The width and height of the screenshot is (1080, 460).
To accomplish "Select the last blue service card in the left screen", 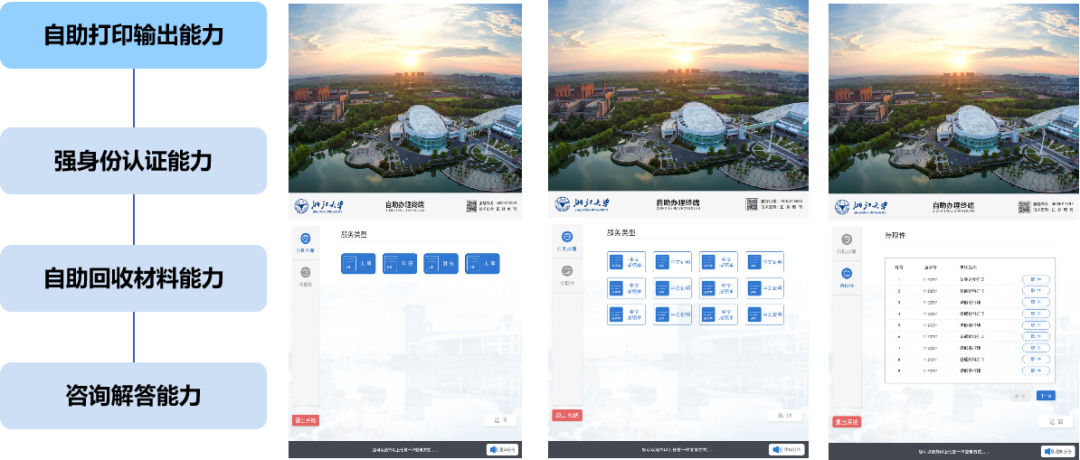I will pos(482,264).
